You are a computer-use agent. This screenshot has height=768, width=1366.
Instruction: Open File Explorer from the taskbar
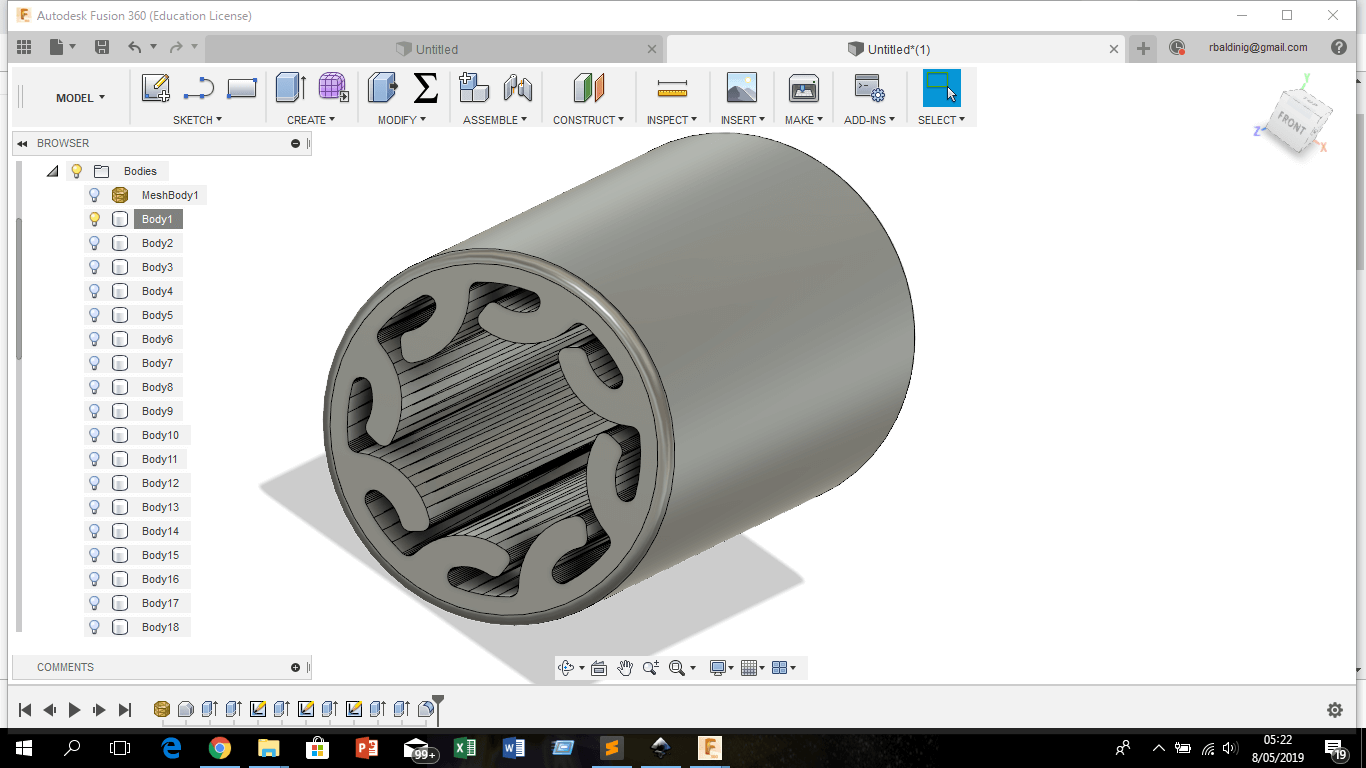269,747
